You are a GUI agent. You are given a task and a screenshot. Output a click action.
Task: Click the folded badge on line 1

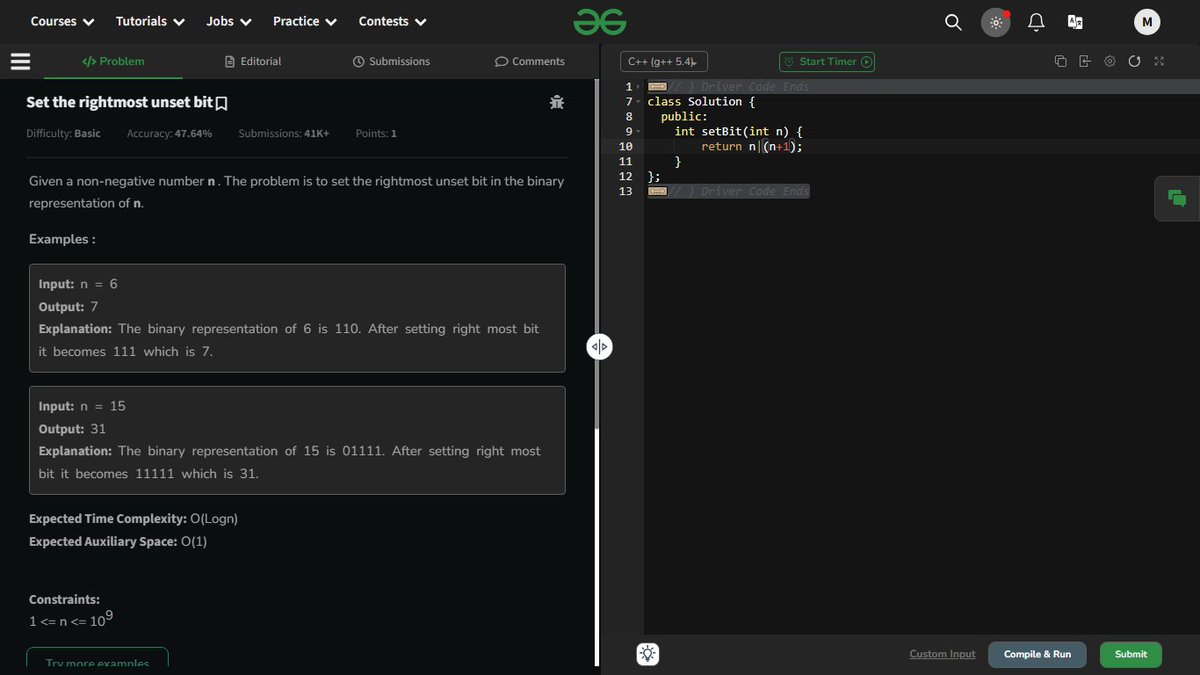pyautogui.click(x=656, y=87)
